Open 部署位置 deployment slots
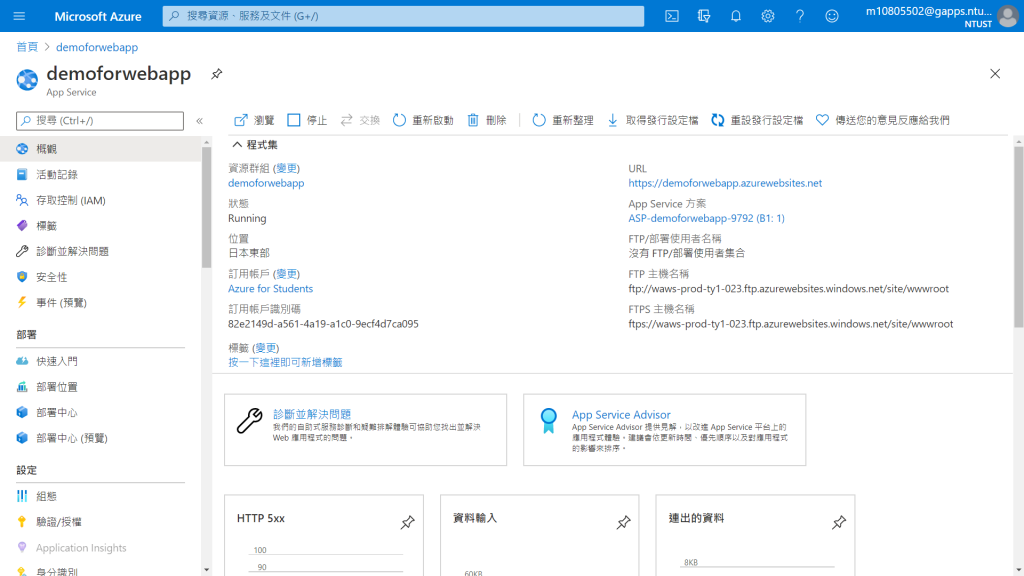Screen dimensions: 1024x576 point(101,387)
